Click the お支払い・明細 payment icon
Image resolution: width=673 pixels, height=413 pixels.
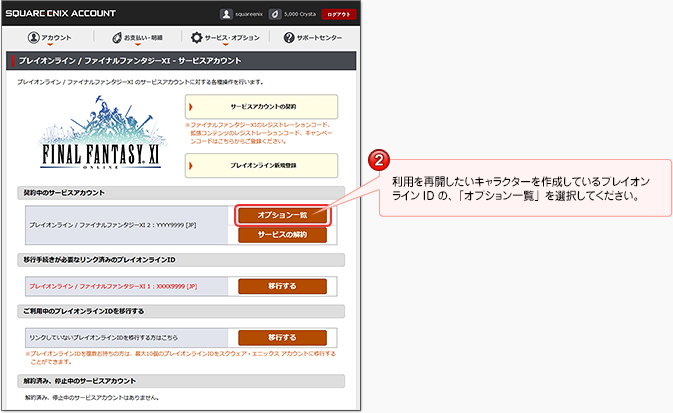click(117, 38)
